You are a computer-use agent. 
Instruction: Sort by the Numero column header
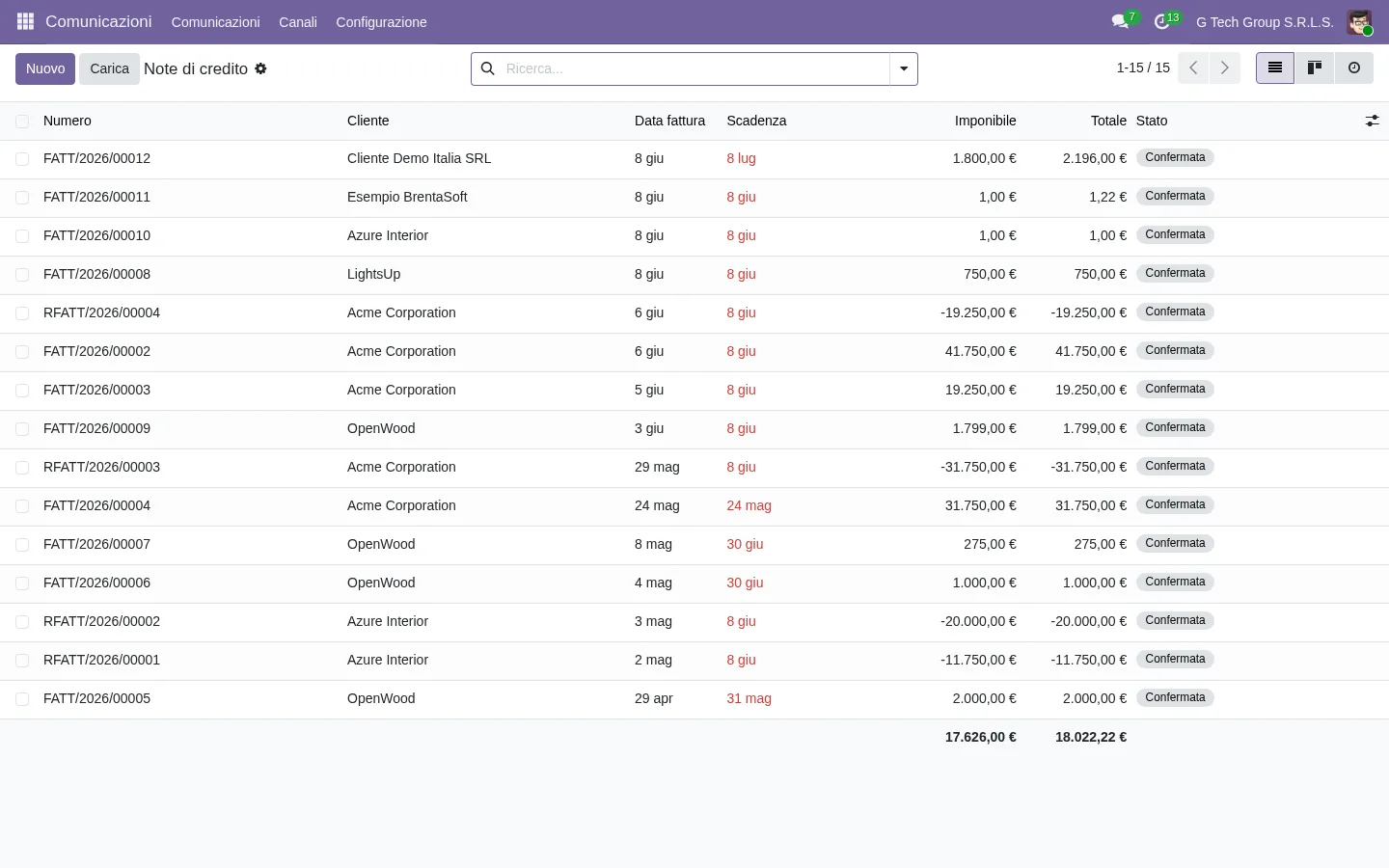click(68, 121)
